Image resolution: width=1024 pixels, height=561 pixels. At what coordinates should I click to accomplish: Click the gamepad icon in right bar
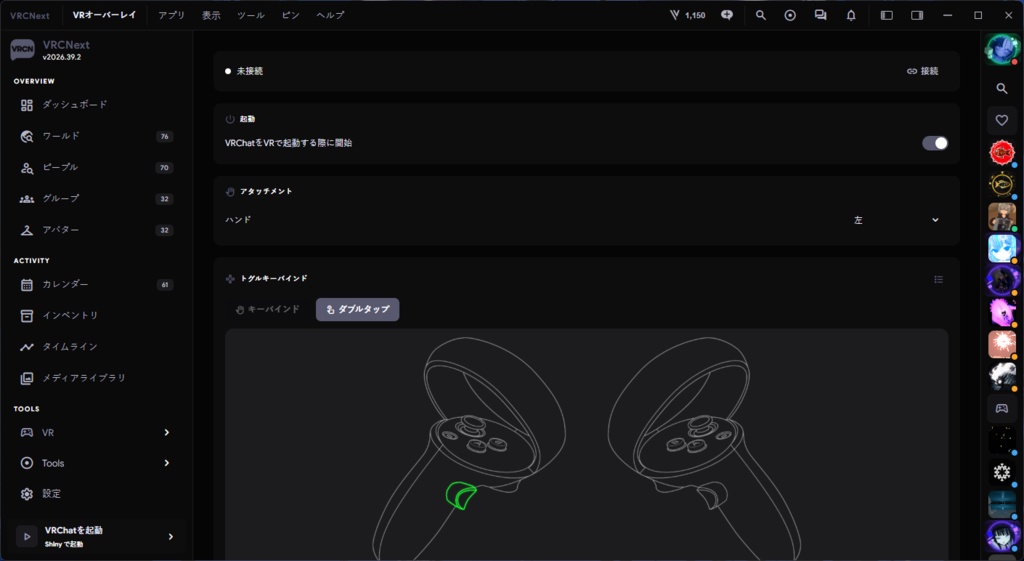click(1002, 408)
